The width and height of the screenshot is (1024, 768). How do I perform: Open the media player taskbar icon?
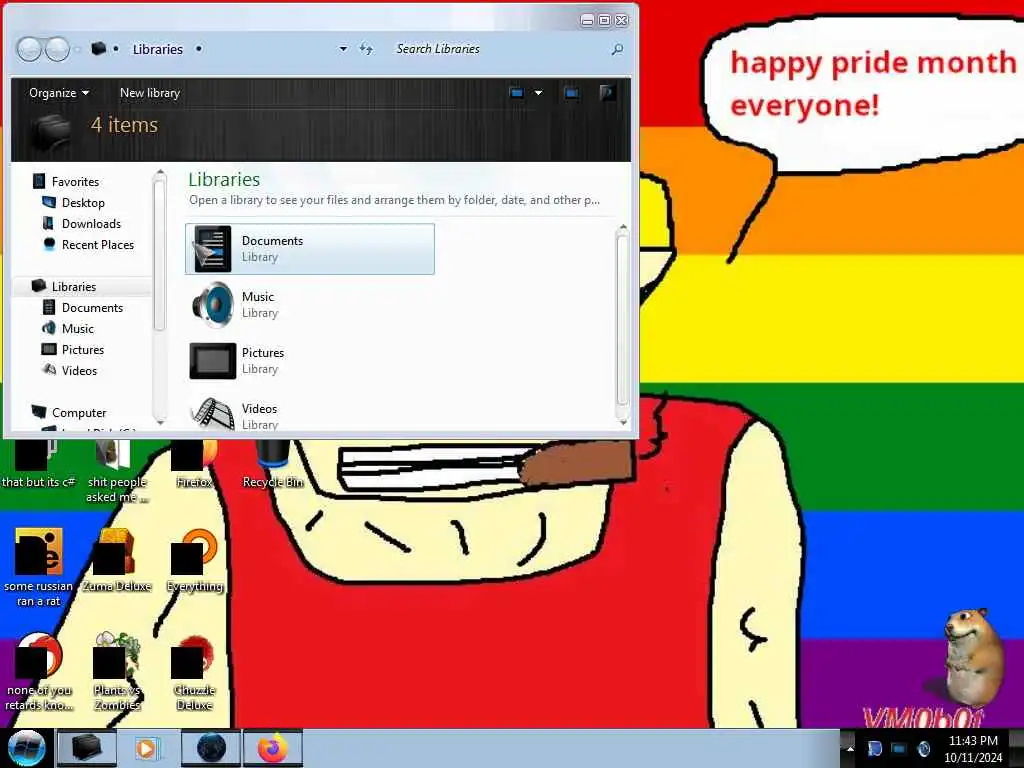[x=146, y=748]
